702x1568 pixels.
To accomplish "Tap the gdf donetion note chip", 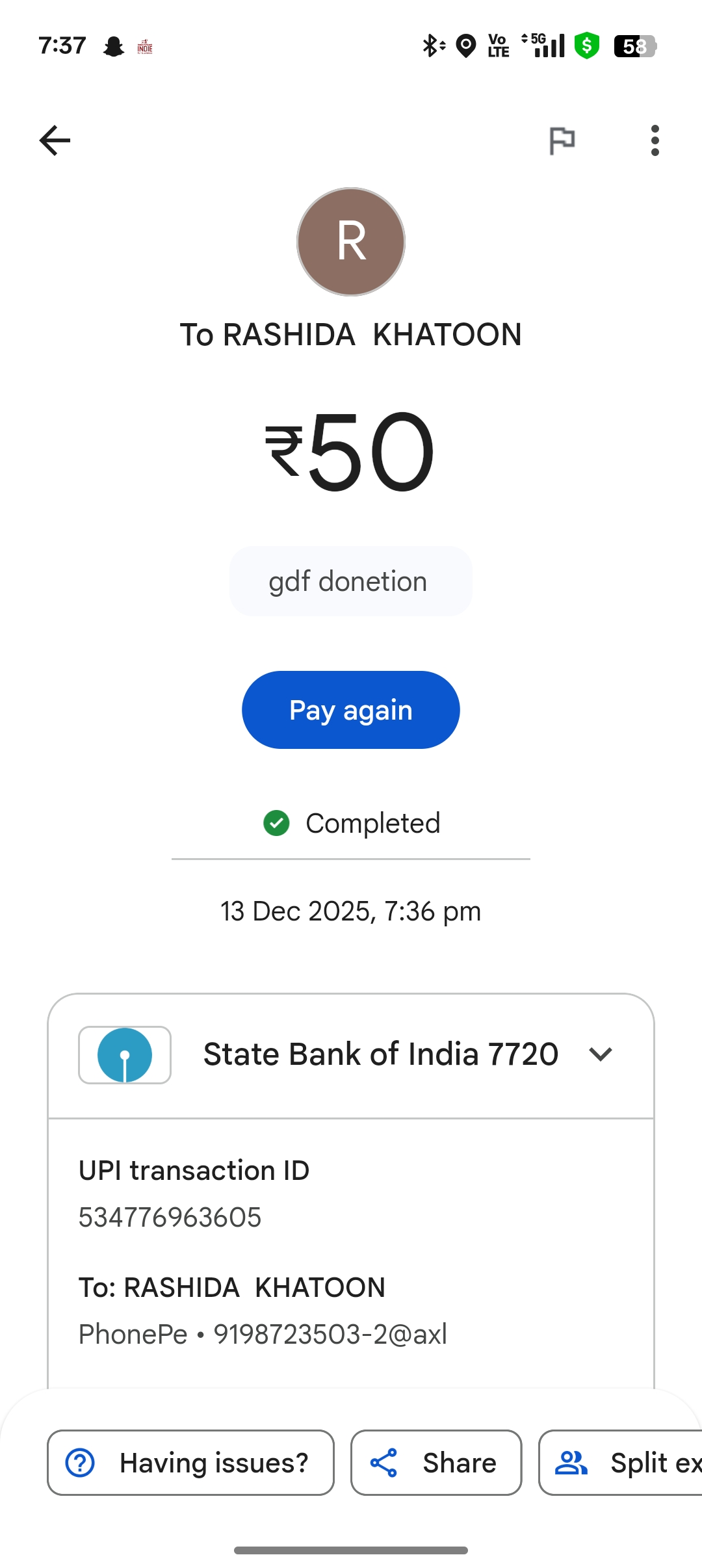I will [350, 581].
